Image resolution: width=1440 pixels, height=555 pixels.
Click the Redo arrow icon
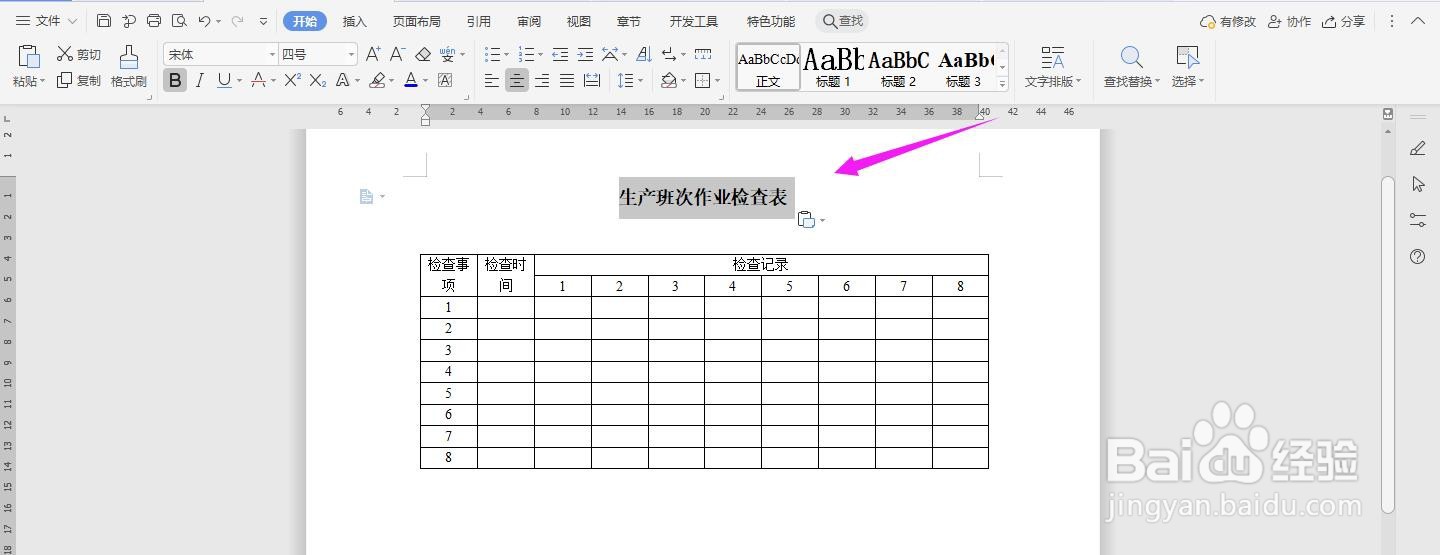238,21
